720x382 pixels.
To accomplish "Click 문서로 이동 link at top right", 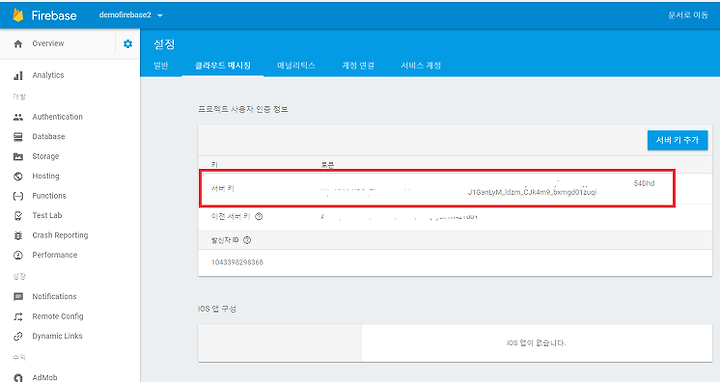I will (x=688, y=15).
